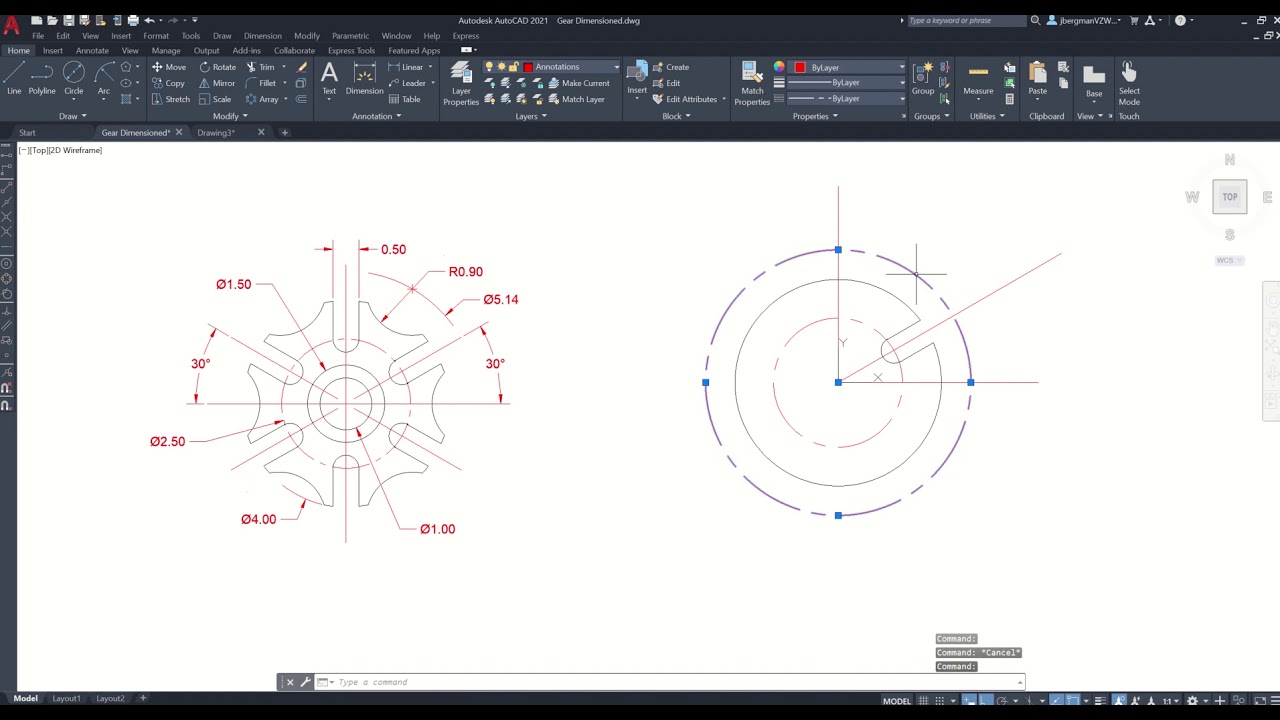The image size is (1280, 720).
Task: Toggle annotation visibility in status bar
Action: 1119,701
